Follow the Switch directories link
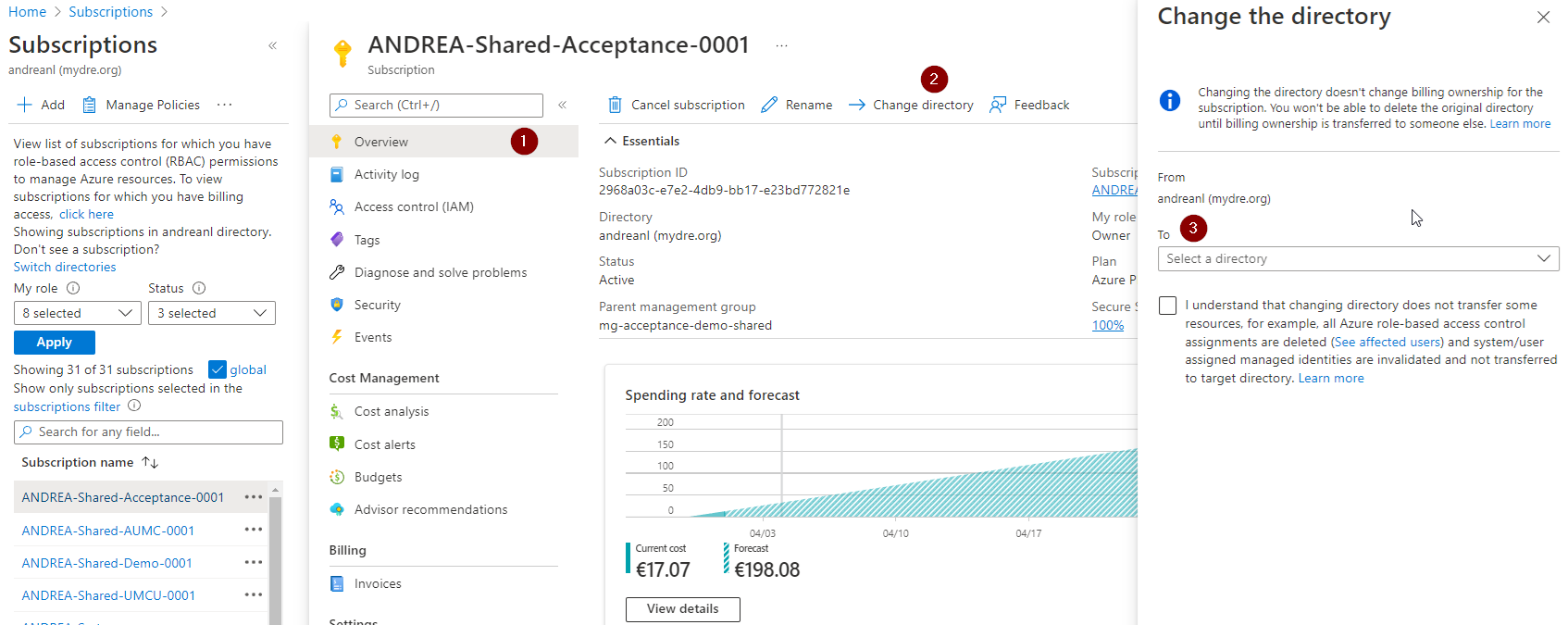Image resolution: width=1568 pixels, height=625 pixels. click(65, 267)
